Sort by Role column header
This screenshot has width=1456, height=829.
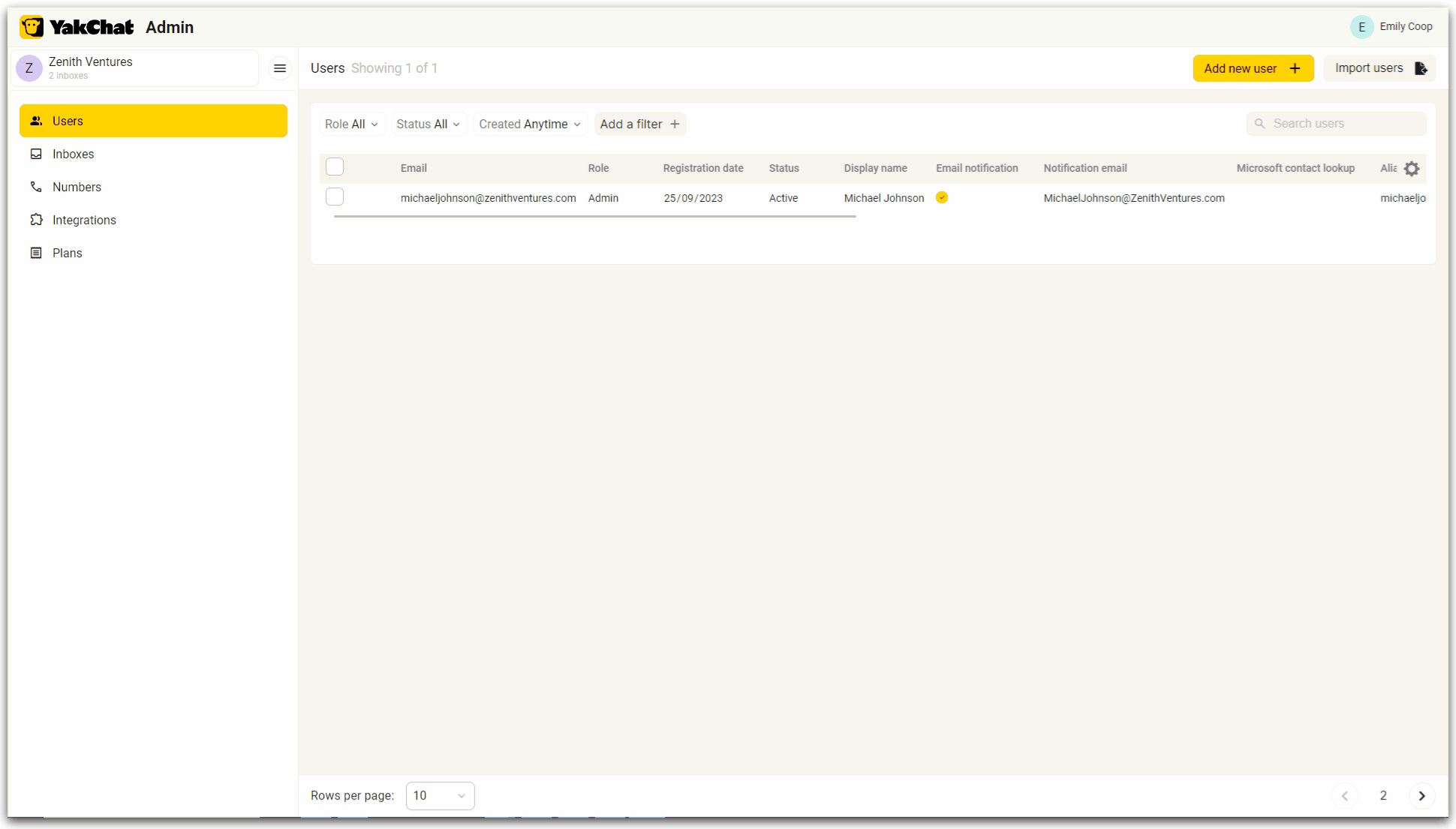click(598, 168)
